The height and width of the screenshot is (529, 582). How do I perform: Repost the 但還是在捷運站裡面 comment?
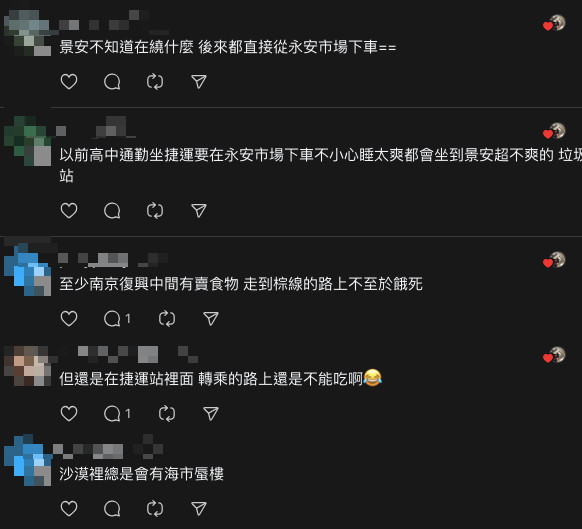tap(167, 414)
